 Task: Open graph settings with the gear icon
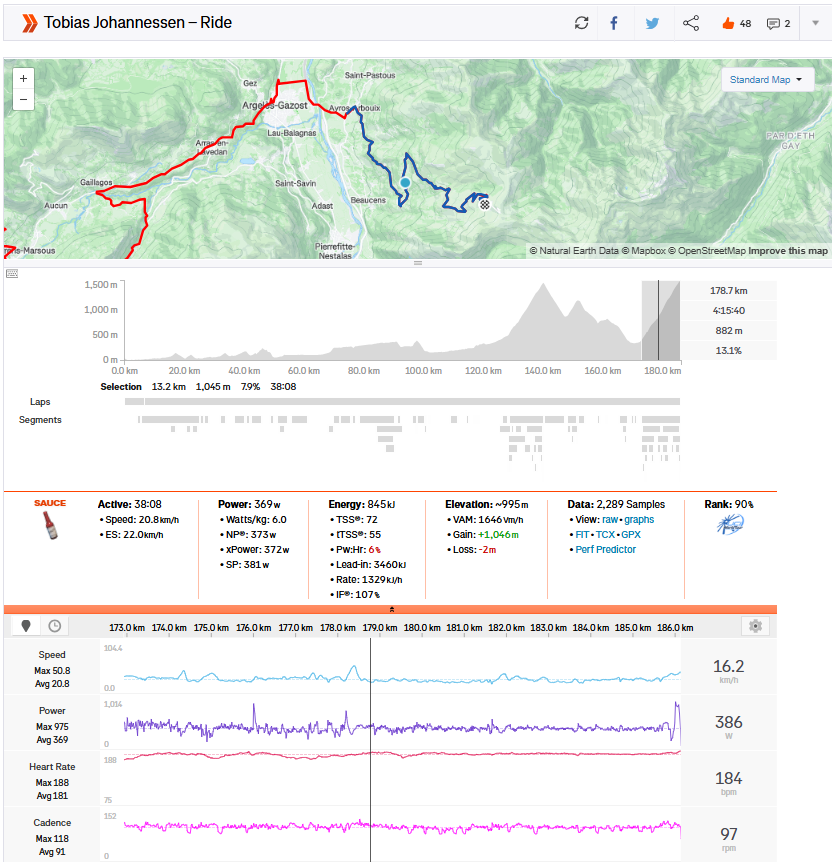point(757,625)
